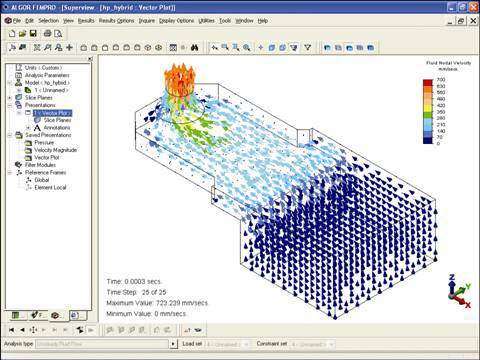Viewport: 480px width, 360px height.
Task: Click the Save floppy disk icon
Action: coord(33,34)
